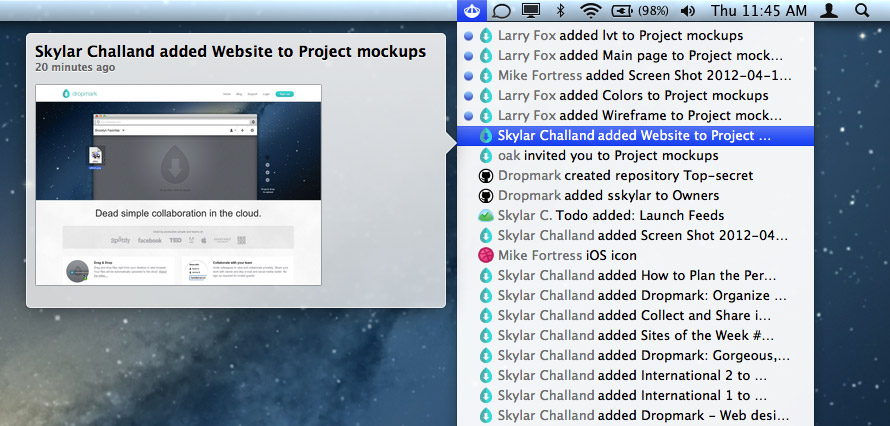Open the Wi-Fi status menu
This screenshot has width=890, height=426.
(591, 10)
